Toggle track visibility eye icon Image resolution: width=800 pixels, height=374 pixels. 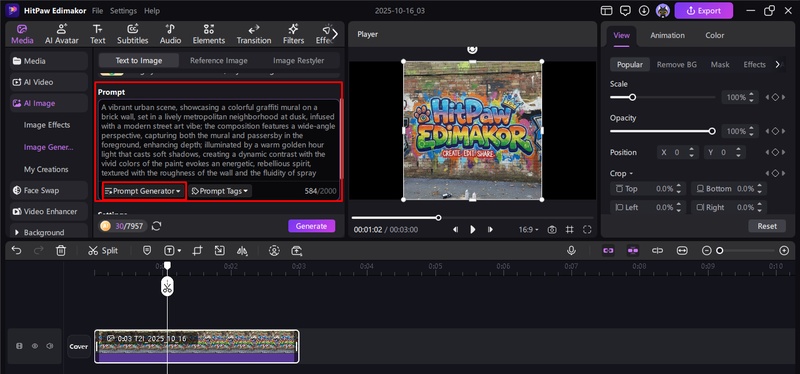[35, 346]
